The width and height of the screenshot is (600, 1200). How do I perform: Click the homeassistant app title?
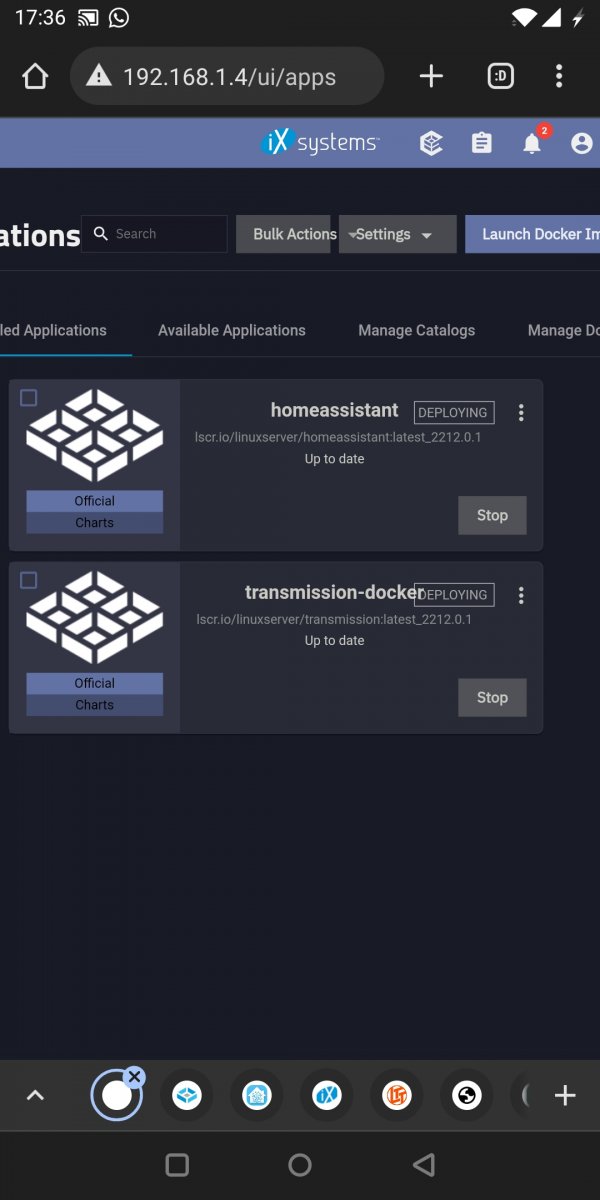coord(334,410)
